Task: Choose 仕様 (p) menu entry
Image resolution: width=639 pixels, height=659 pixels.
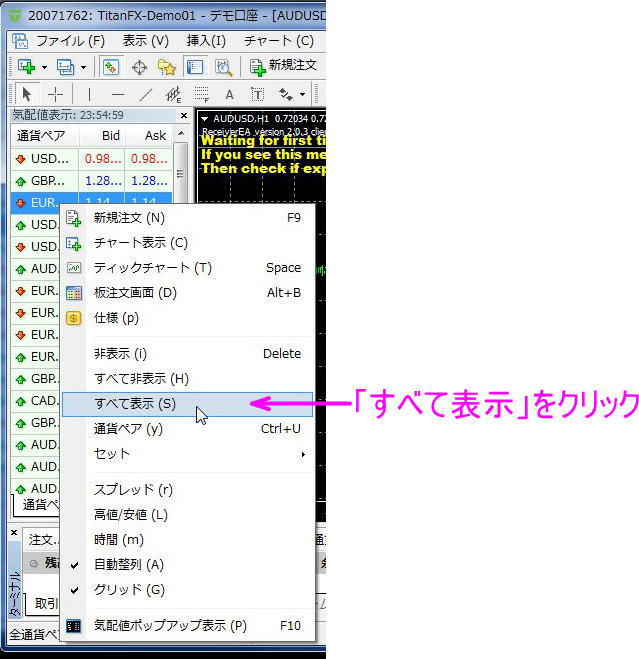Action: 187,318
